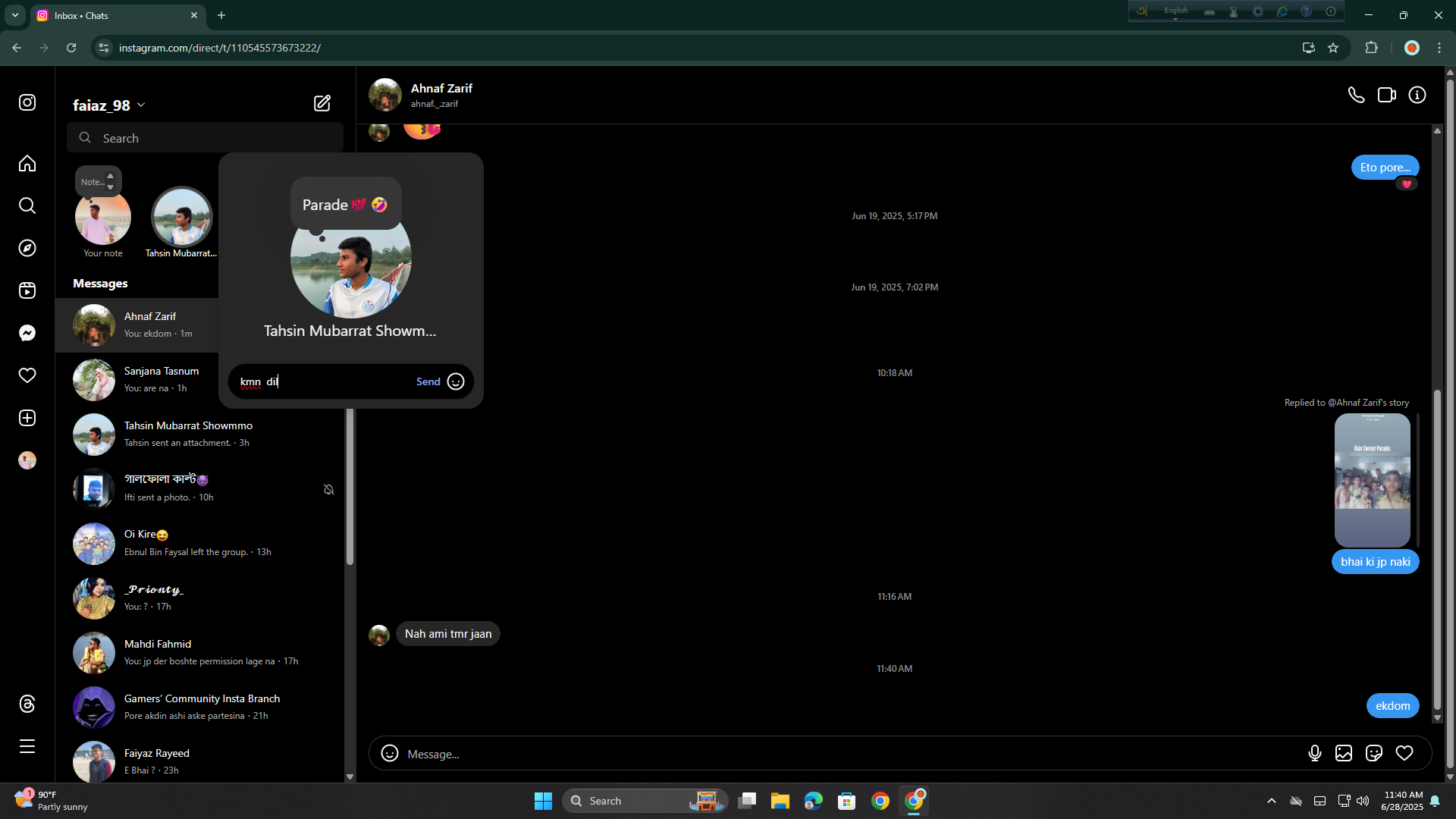Select the 'Nah ami tmr jaan' message
The width and height of the screenshot is (1456, 819).
447,634
